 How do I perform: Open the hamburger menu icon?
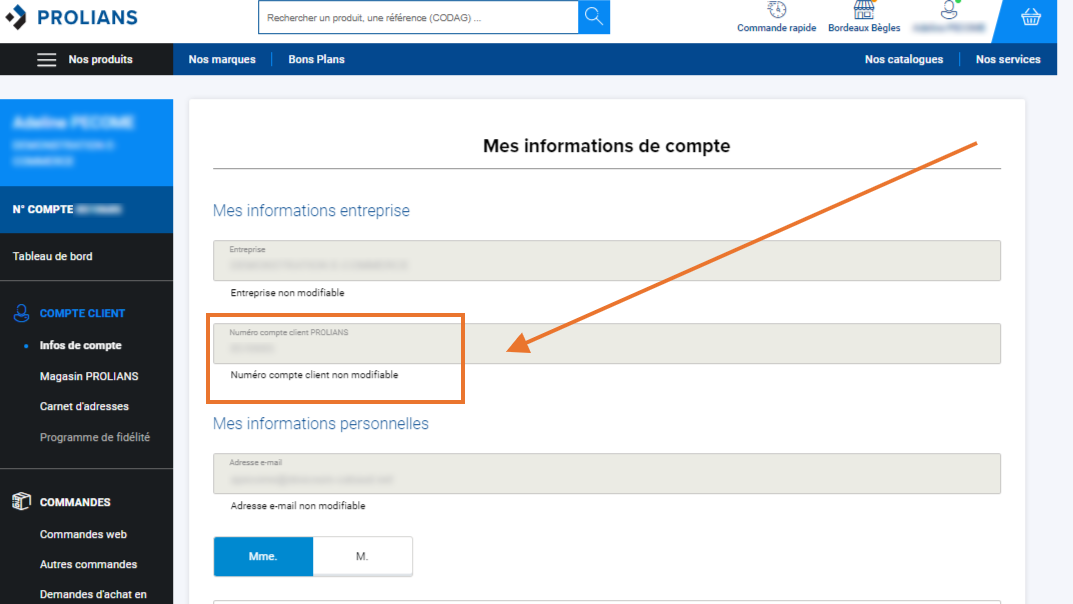(47, 60)
